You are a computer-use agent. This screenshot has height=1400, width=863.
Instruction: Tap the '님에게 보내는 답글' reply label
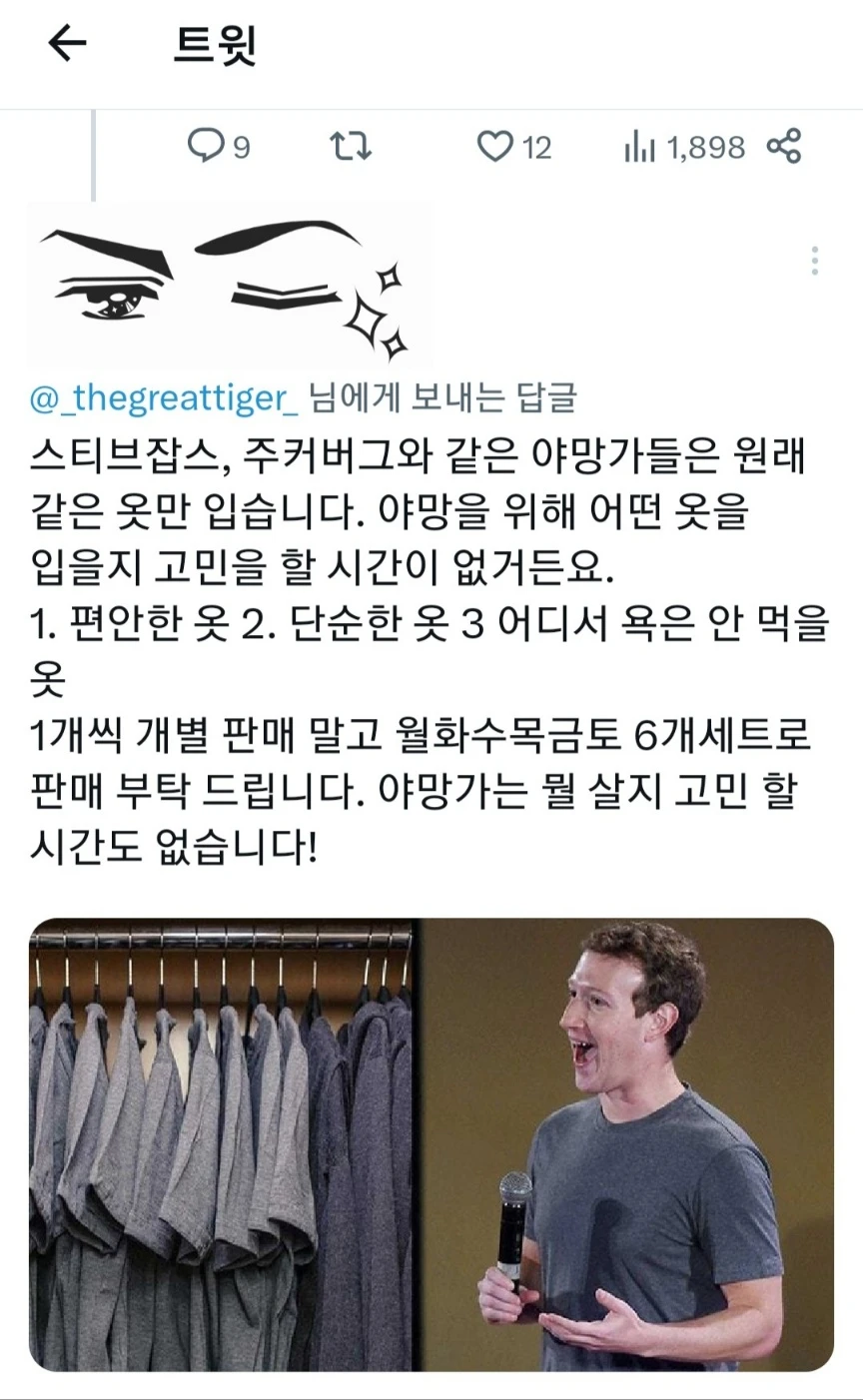pyautogui.click(x=443, y=397)
